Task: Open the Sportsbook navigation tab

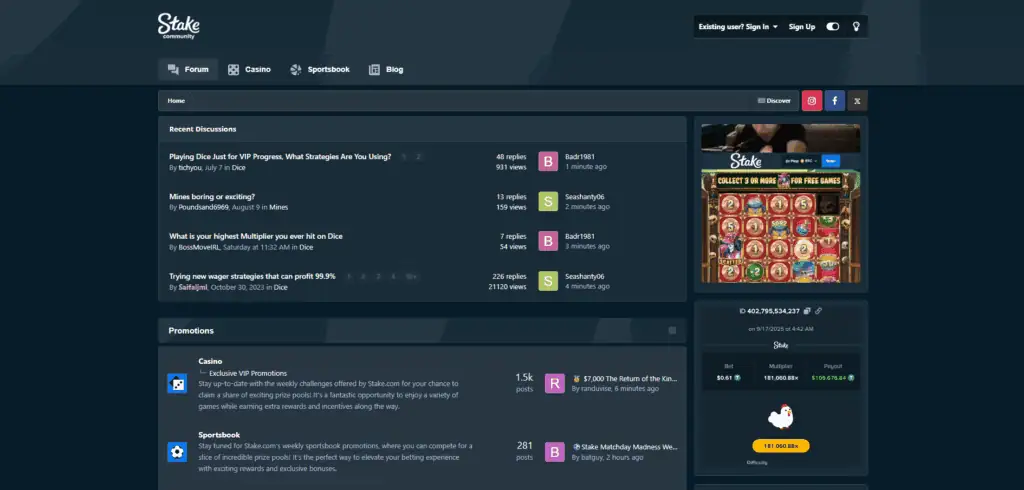Action: (320, 70)
